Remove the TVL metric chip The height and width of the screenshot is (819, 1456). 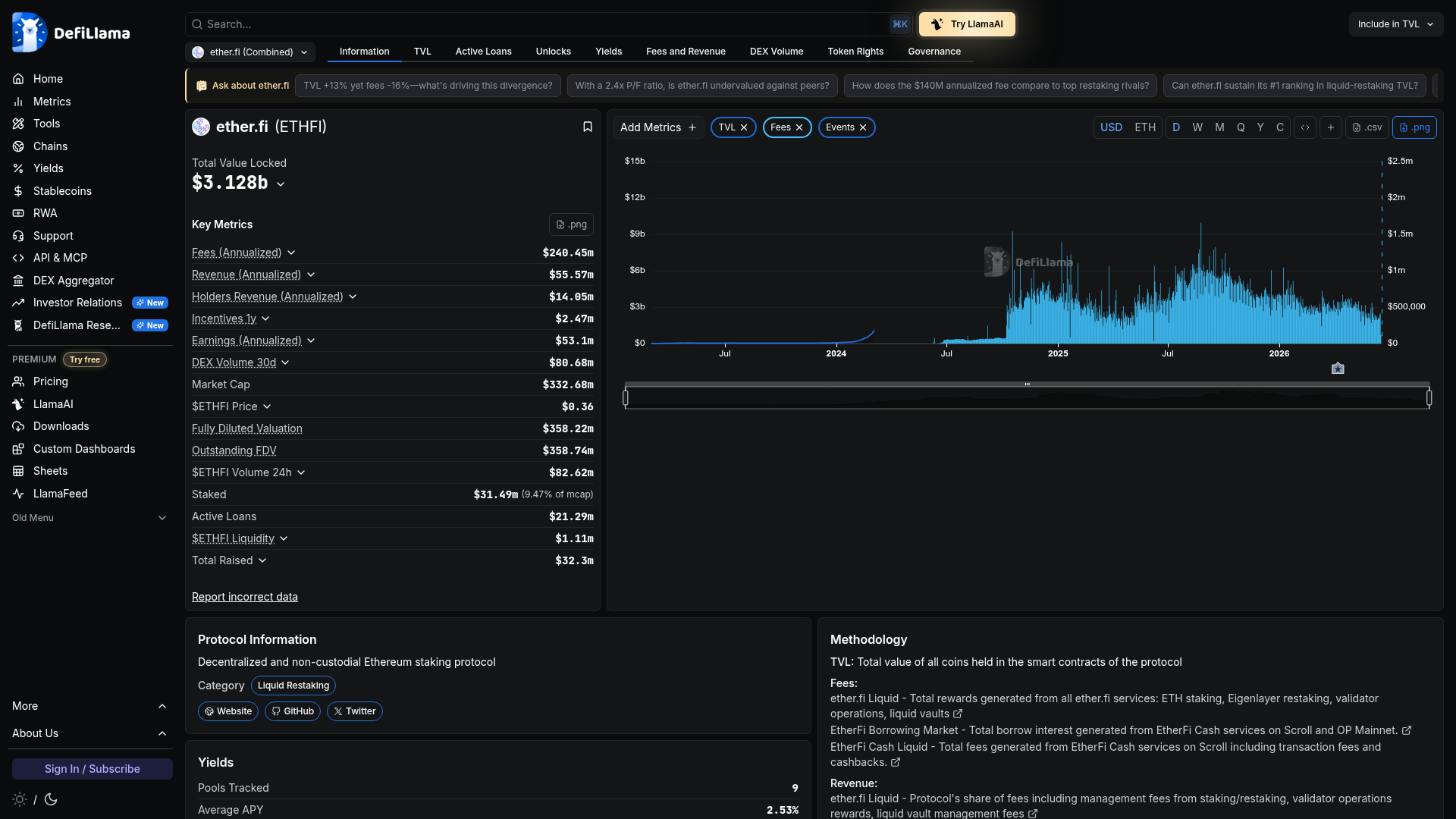(x=744, y=127)
